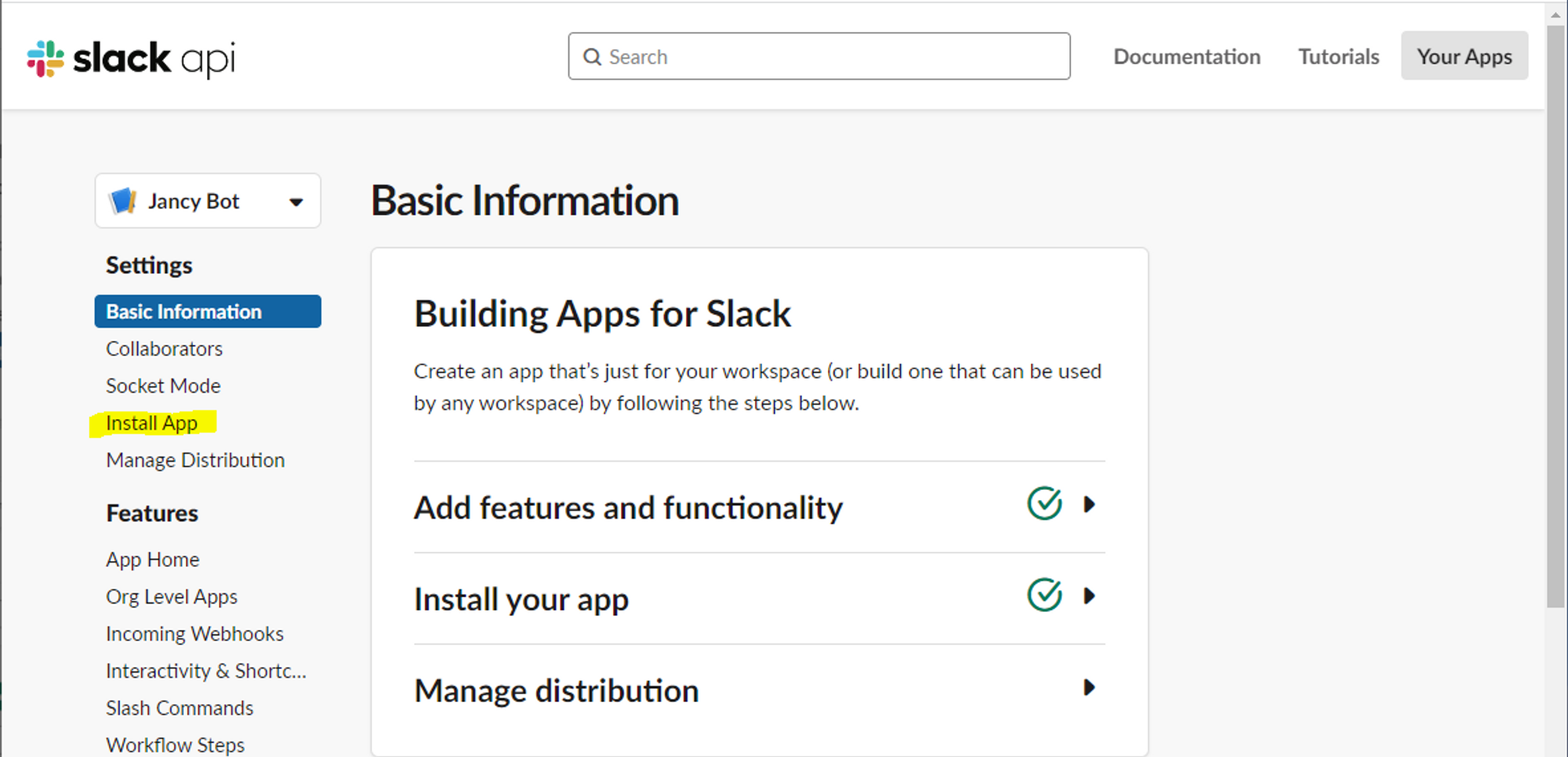Click the scrollbar up arrow
1568x757 pixels.
tap(1555, 13)
